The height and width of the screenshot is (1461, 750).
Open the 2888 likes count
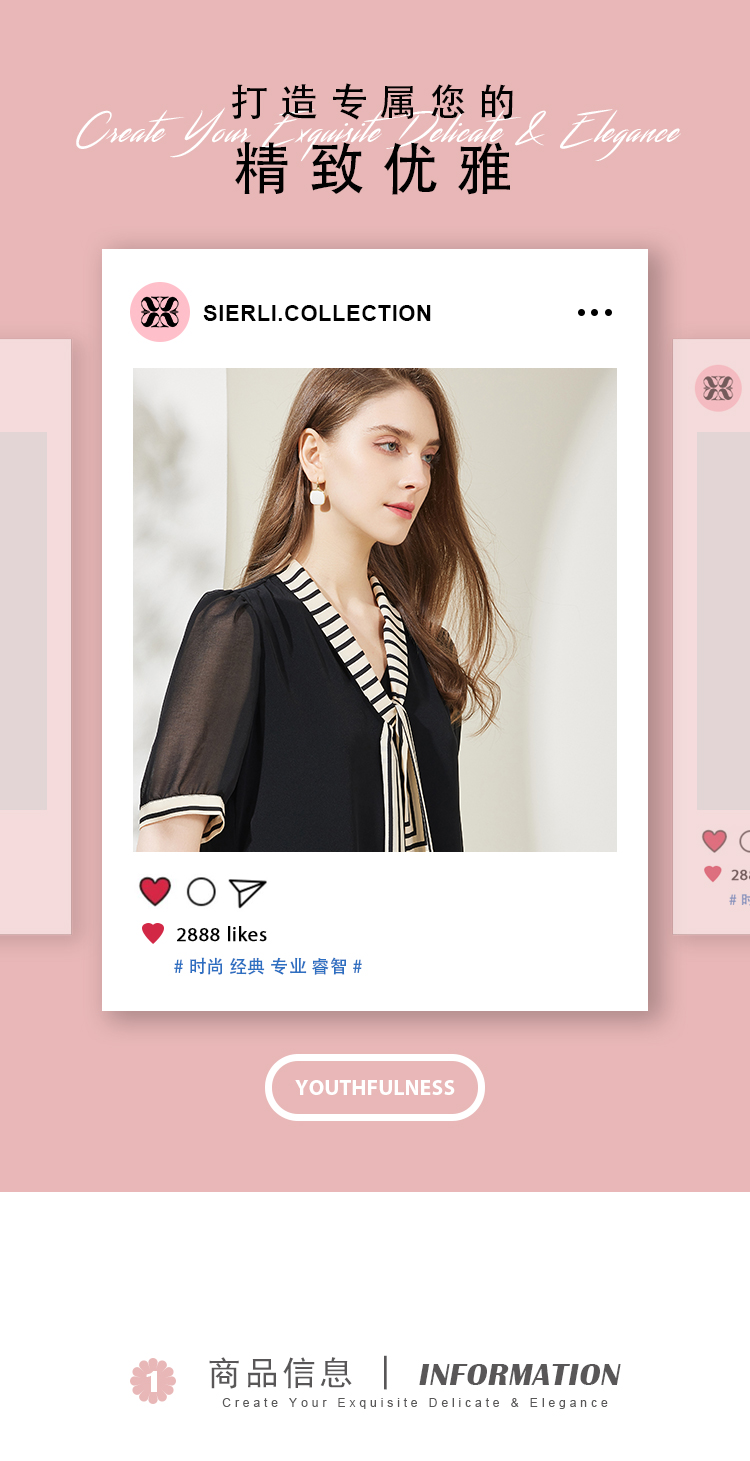pyautogui.click(x=222, y=934)
